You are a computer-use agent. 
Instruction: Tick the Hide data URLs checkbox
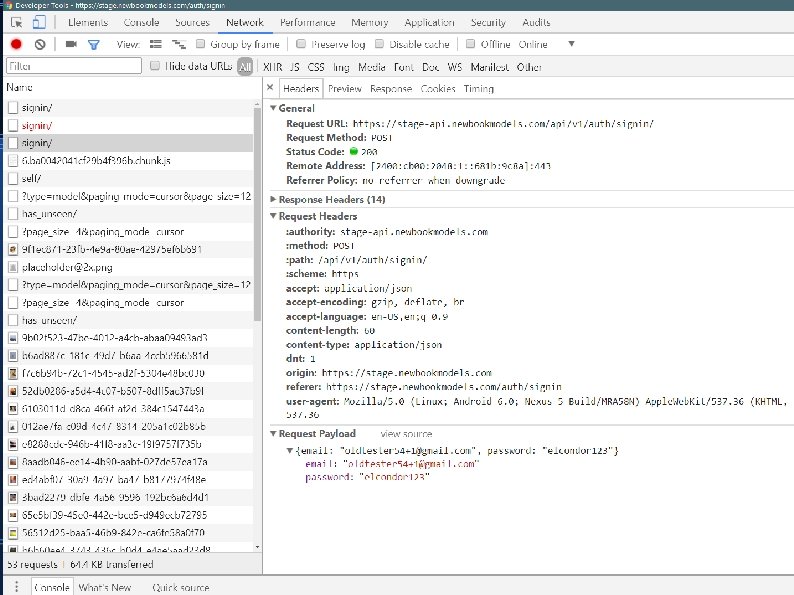pos(155,67)
